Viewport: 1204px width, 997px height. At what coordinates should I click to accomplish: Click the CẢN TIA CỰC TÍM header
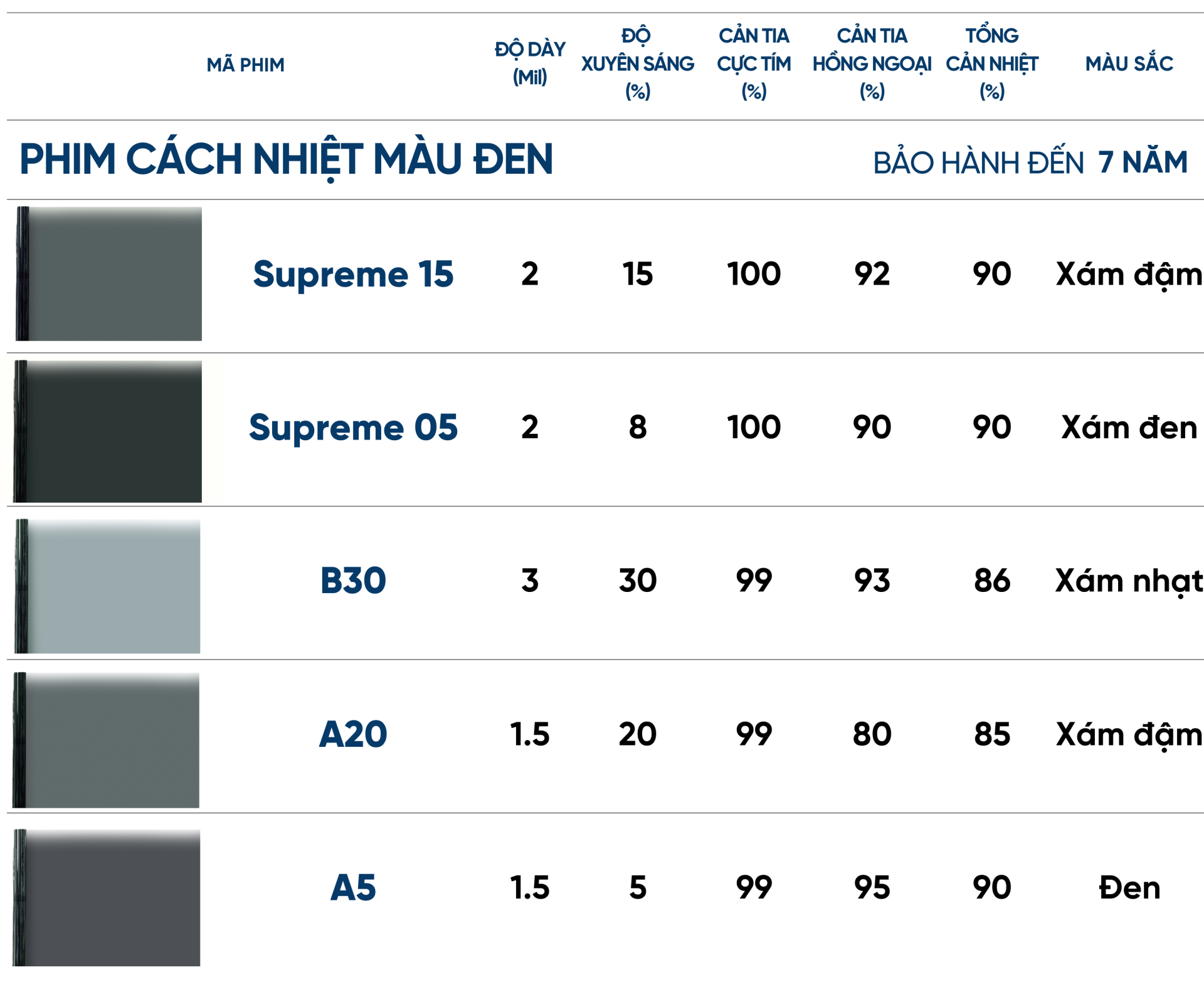click(x=754, y=63)
